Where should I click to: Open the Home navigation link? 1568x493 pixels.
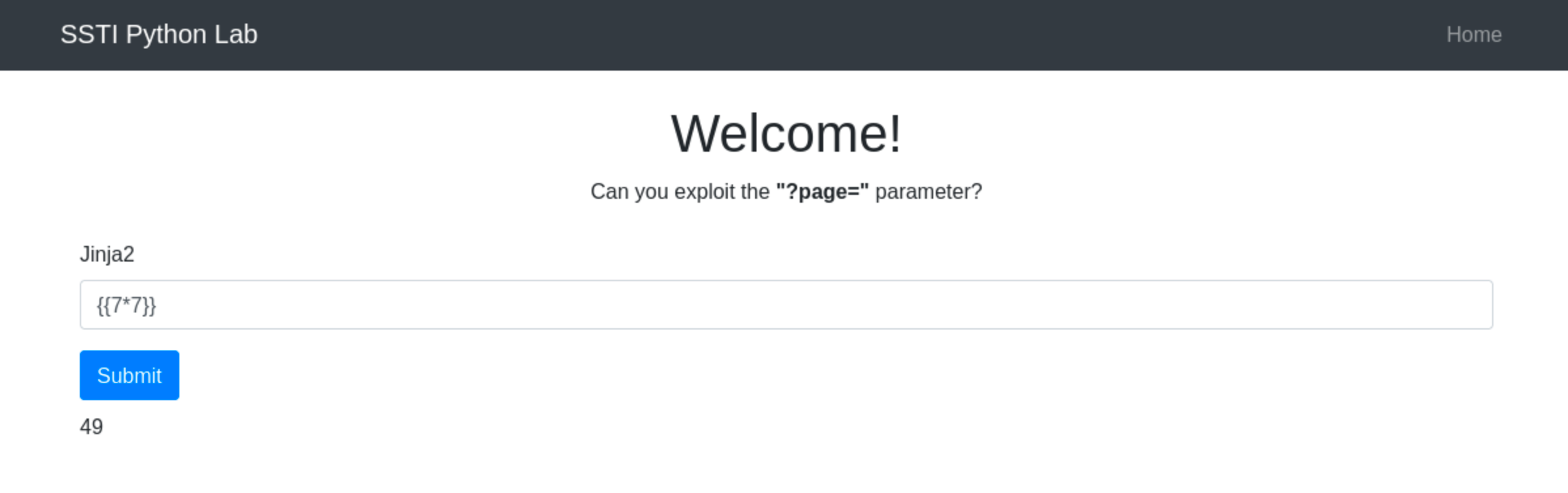click(x=1473, y=35)
